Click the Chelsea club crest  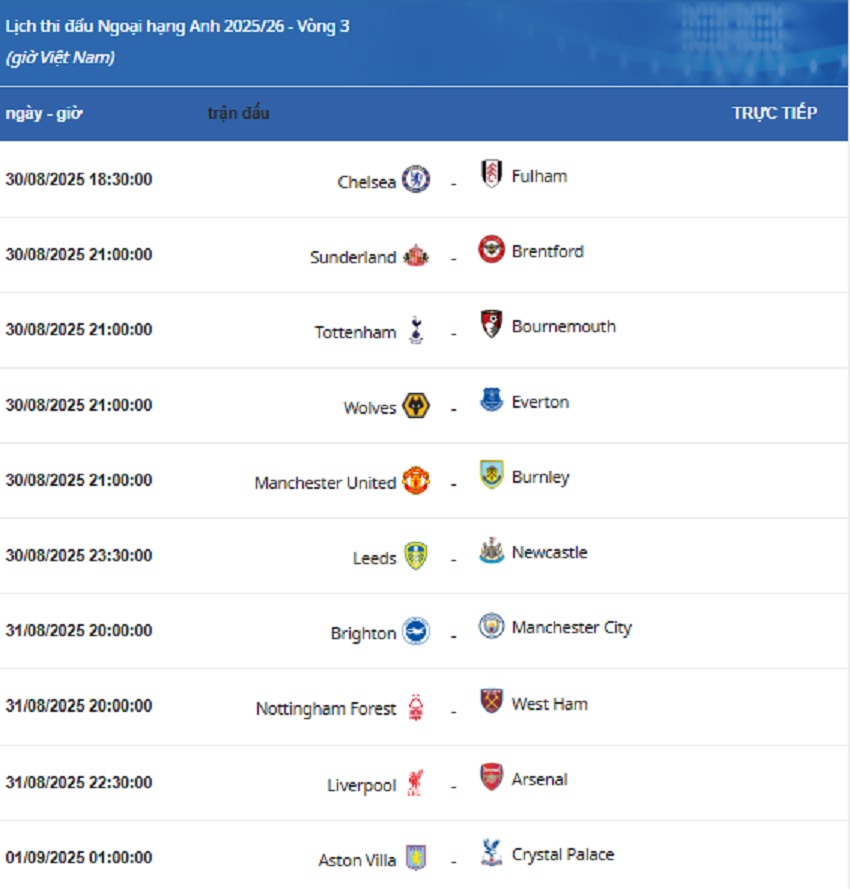[416, 179]
